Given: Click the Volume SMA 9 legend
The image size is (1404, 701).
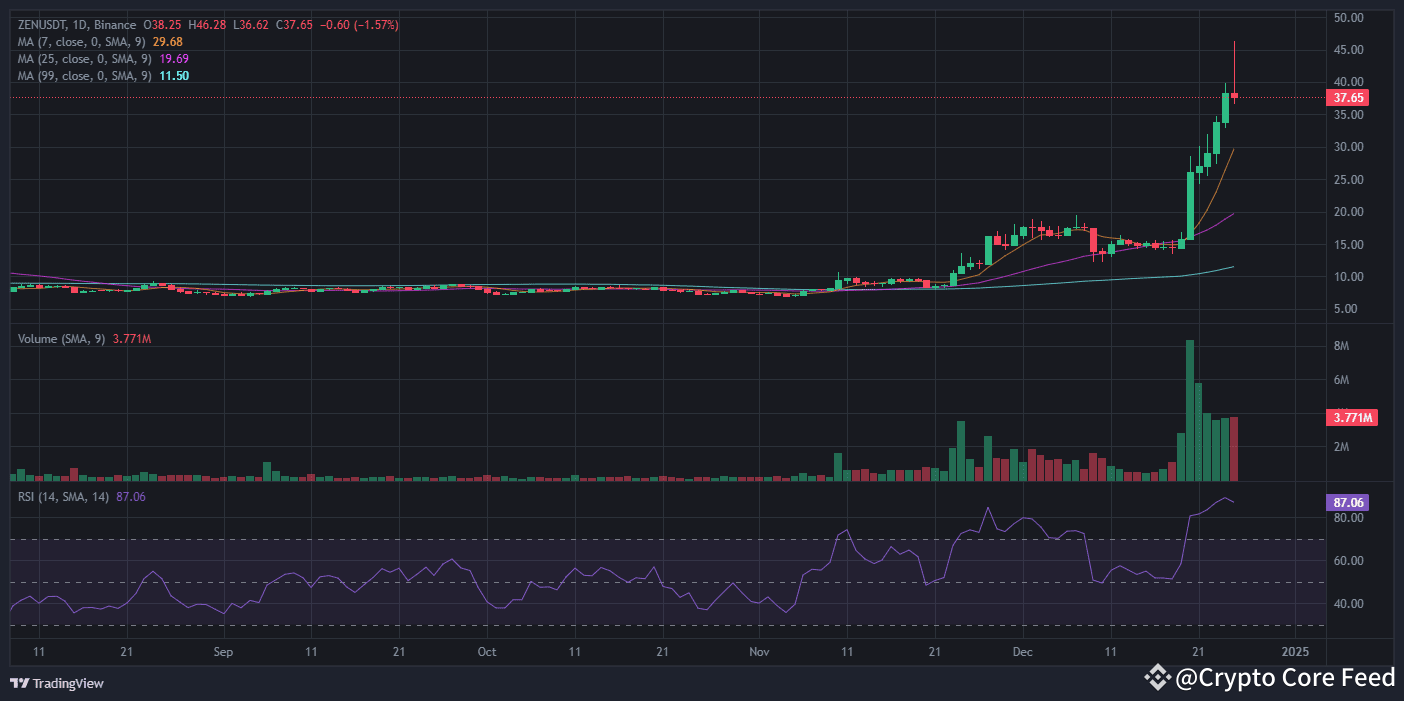Looking at the screenshot, I should [62, 339].
